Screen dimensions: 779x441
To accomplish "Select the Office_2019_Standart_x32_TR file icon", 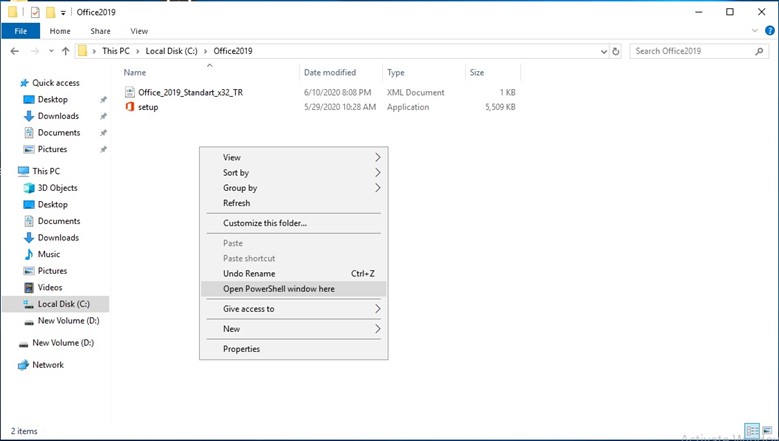I will pos(130,92).
